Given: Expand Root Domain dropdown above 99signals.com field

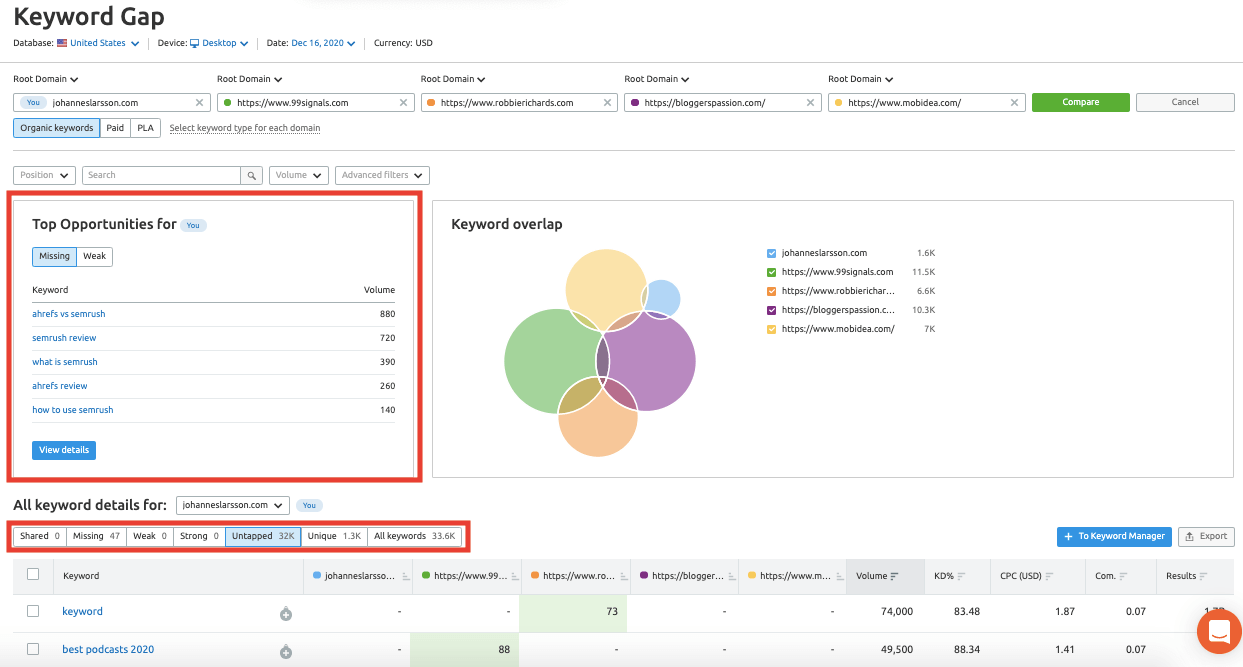Looking at the screenshot, I should click(x=250, y=79).
